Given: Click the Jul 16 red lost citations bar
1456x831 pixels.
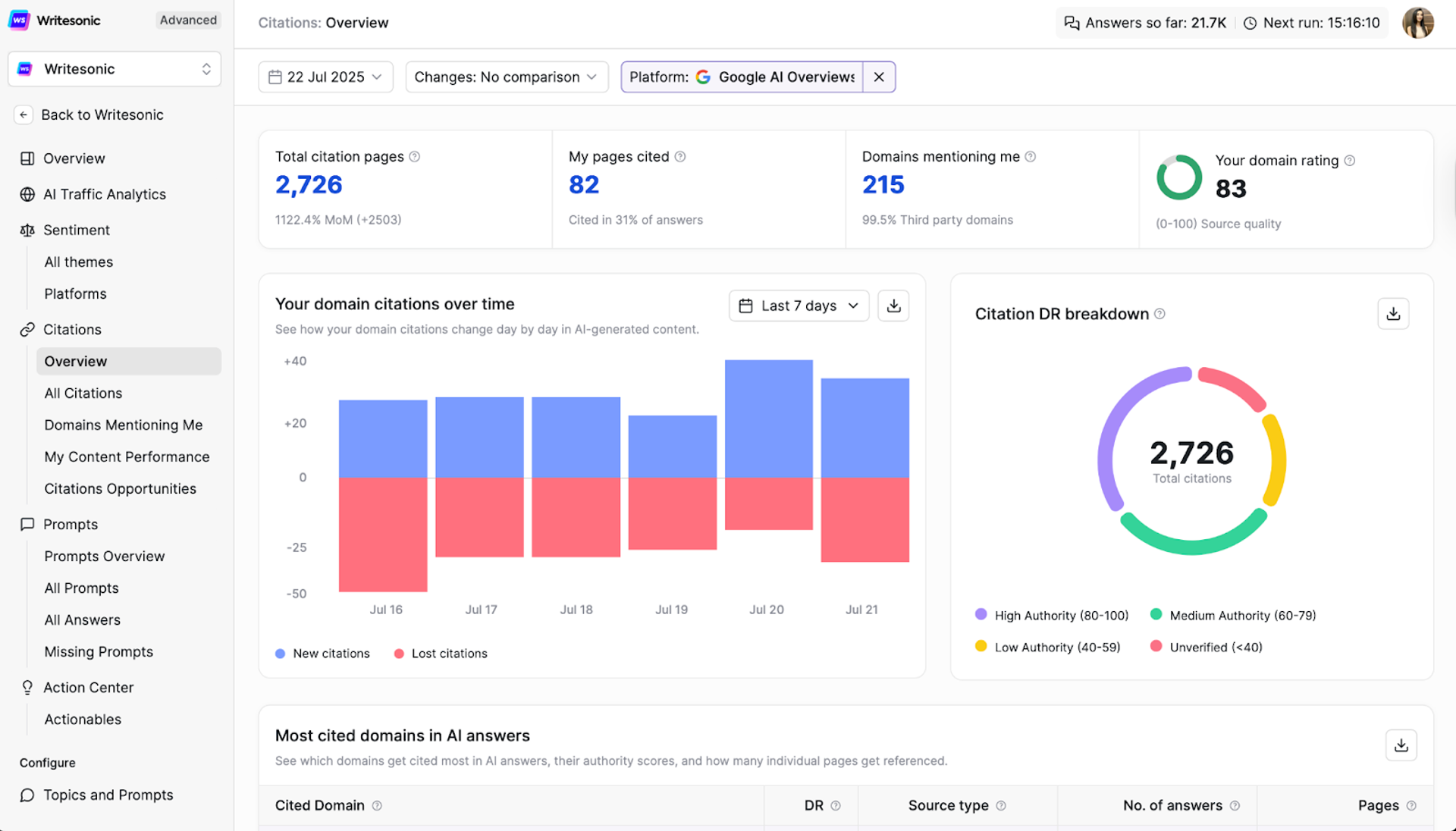Looking at the screenshot, I should 383,535.
